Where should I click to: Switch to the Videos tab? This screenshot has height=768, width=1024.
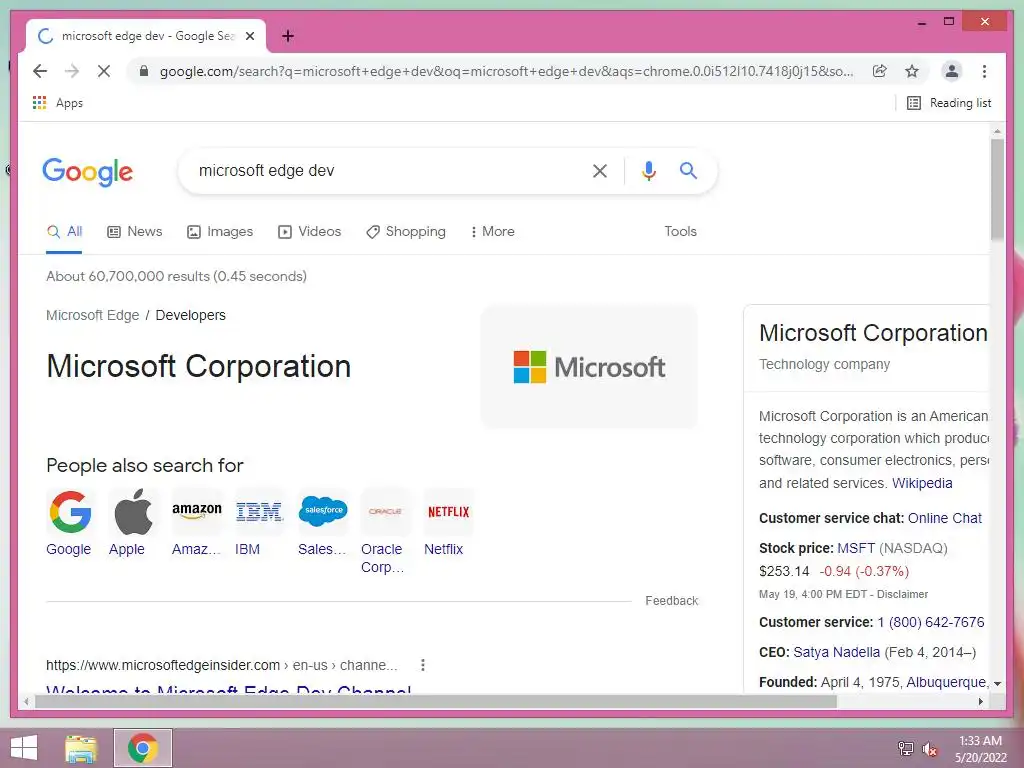pyautogui.click(x=310, y=232)
